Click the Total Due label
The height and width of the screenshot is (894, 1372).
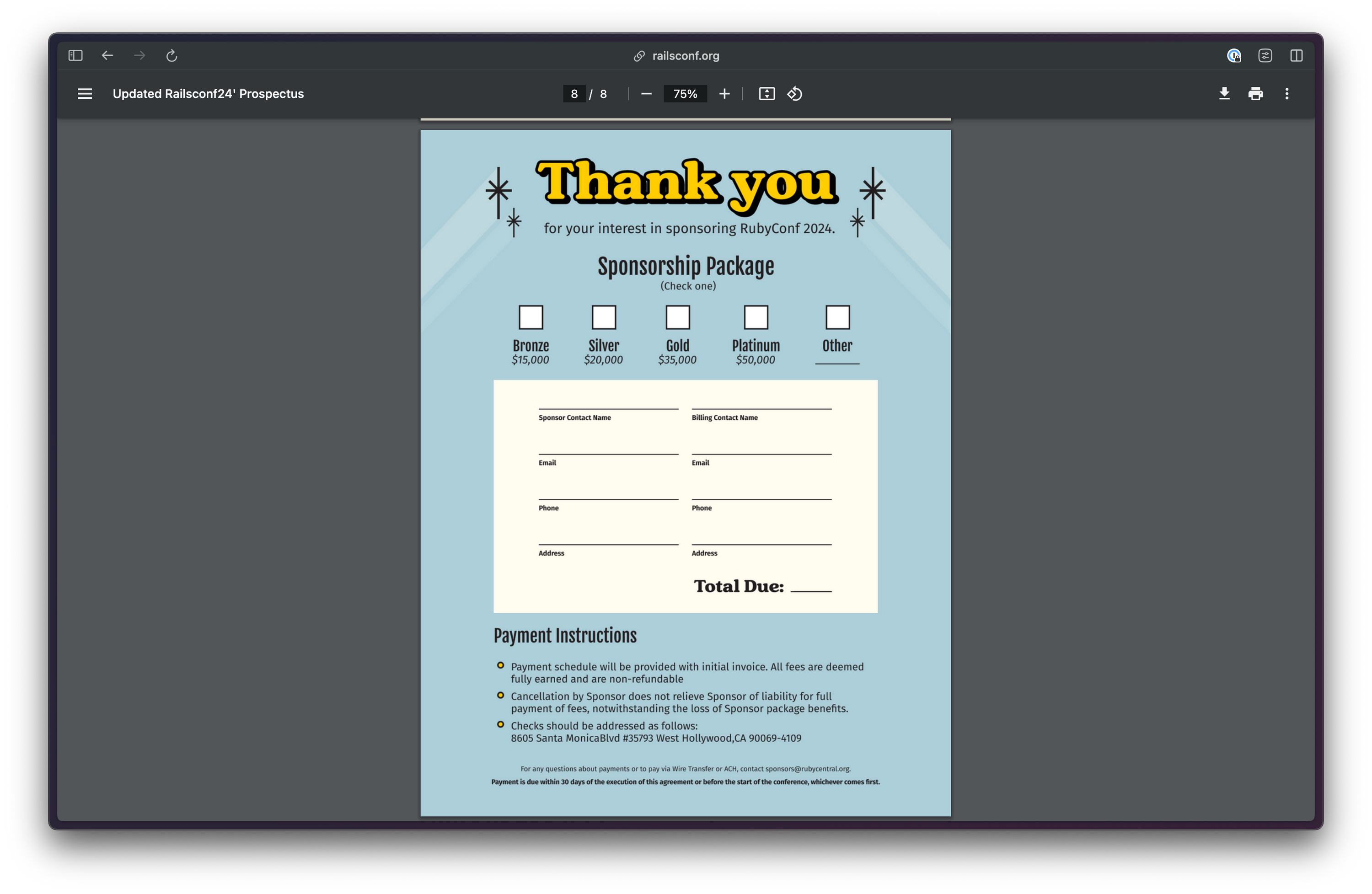point(739,586)
